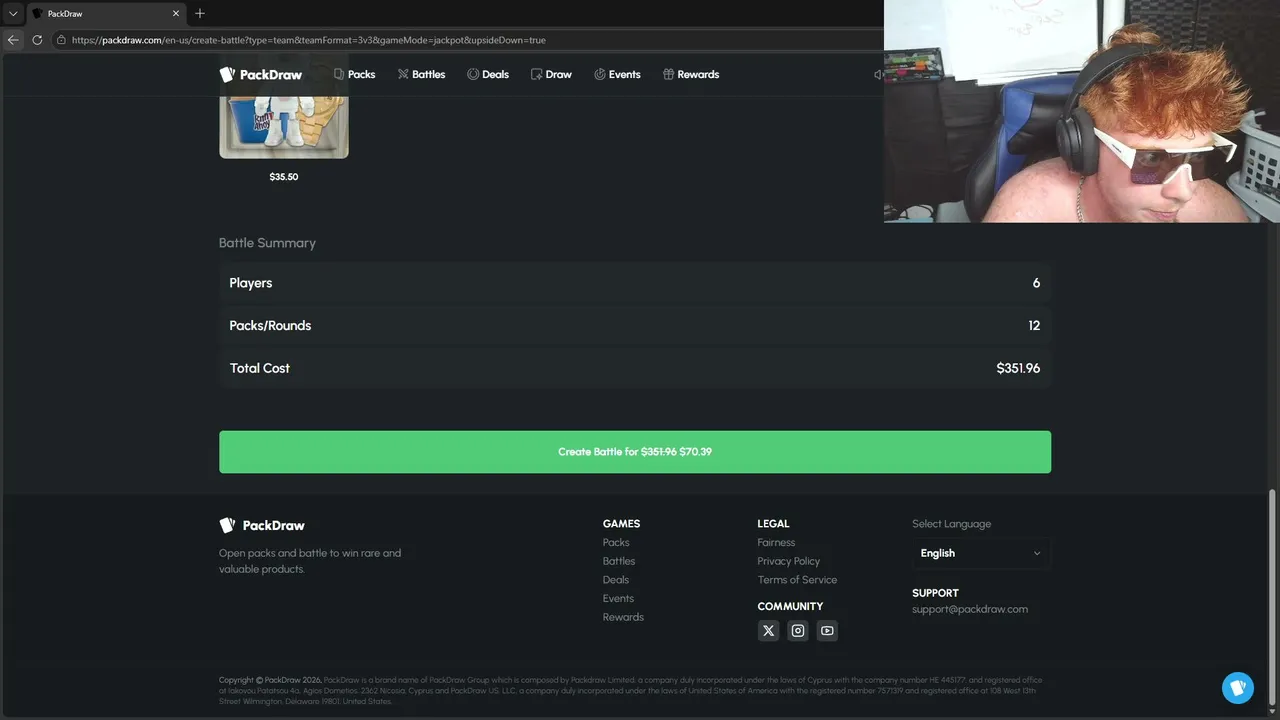
Task: Toggle the sound speaker icon in the header
Action: point(878,74)
